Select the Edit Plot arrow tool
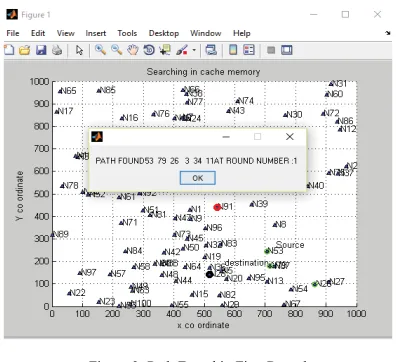 [x=79, y=50]
